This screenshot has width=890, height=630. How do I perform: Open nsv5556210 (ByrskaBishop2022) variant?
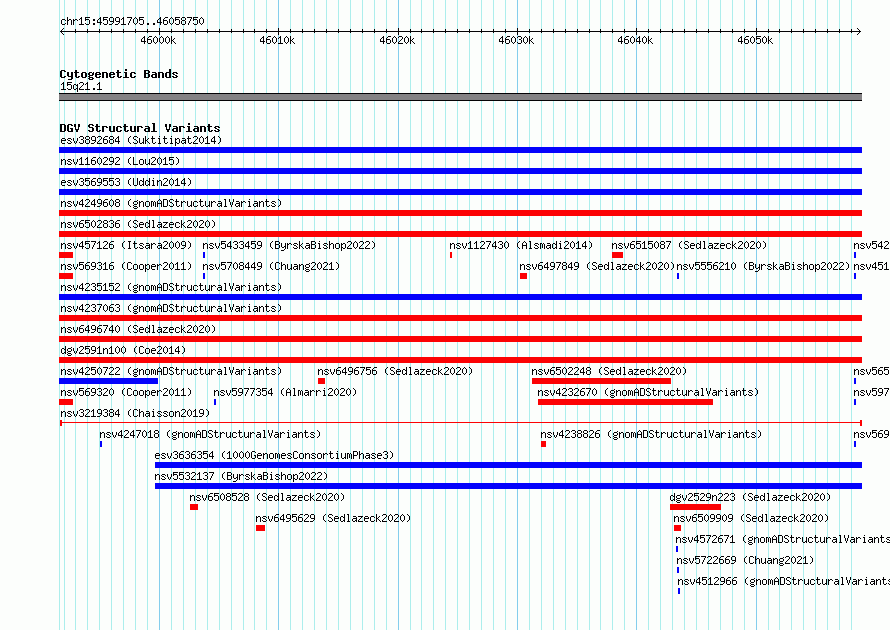coord(763,266)
